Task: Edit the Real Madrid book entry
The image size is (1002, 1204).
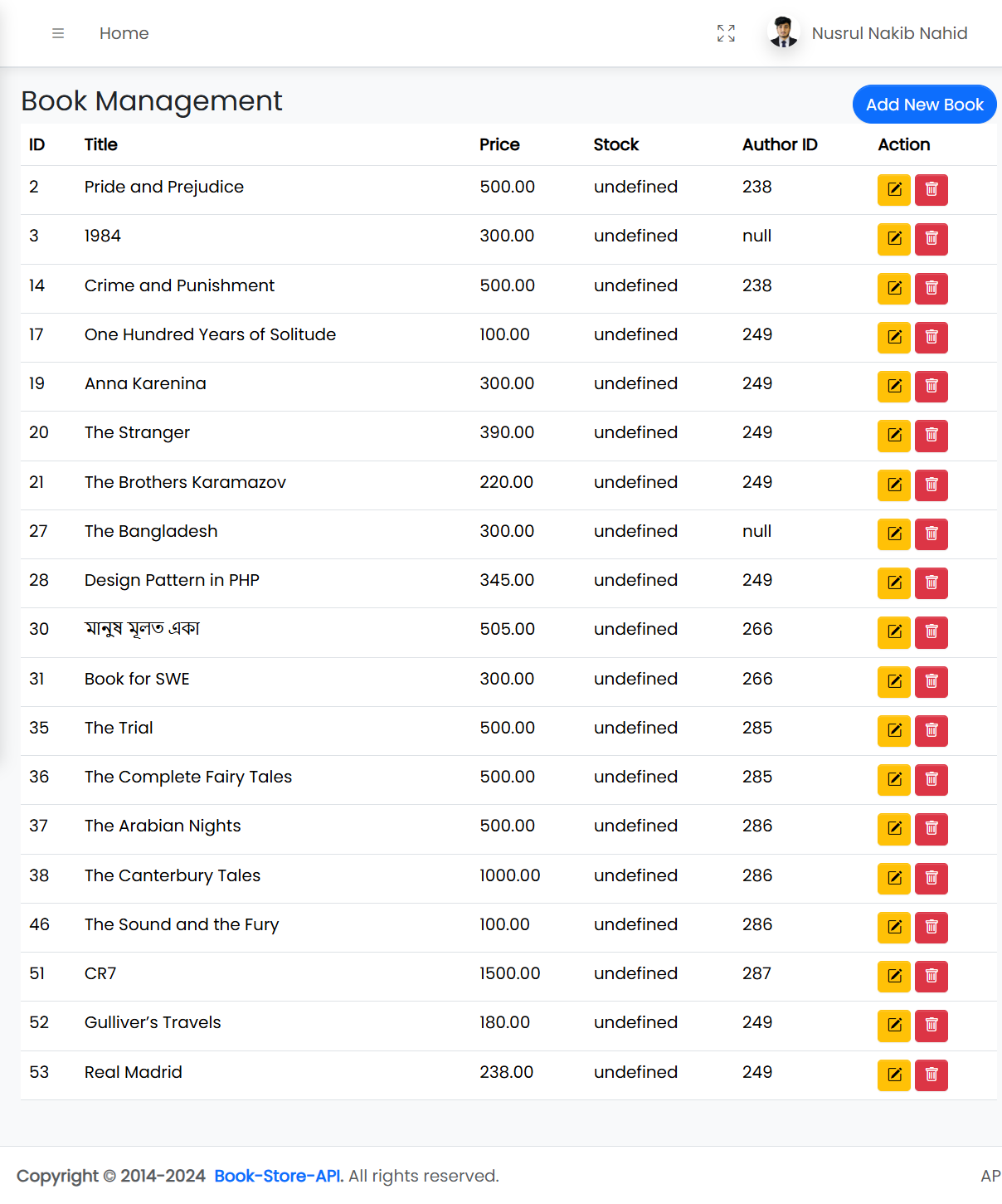Action: click(x=893, y=1075)
